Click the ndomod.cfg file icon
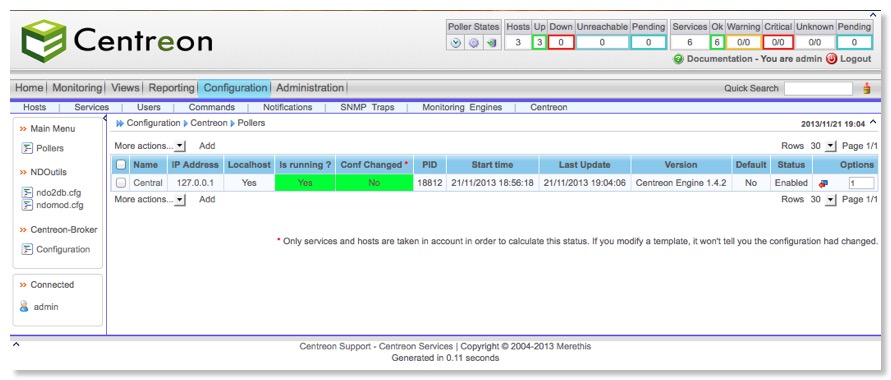The image size is (891, 380). [x=27, y=205]
